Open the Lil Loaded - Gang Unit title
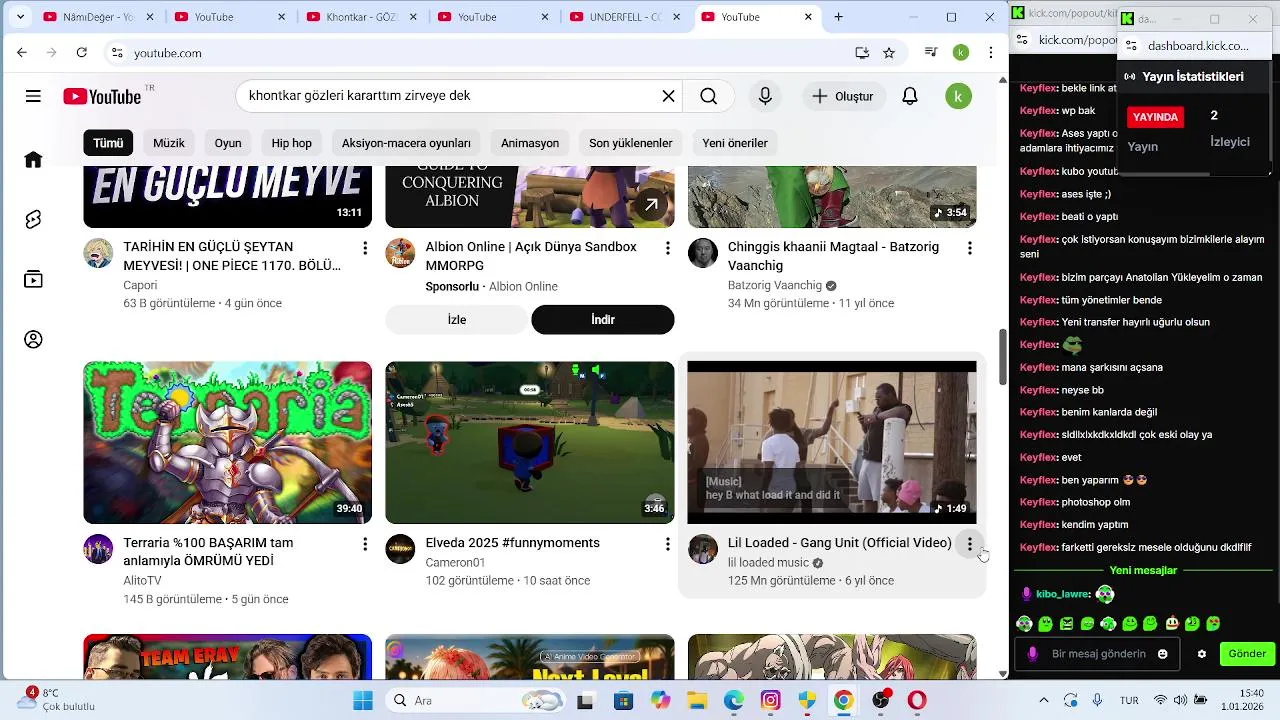1280x720 pixels. (x=840, y=543)
